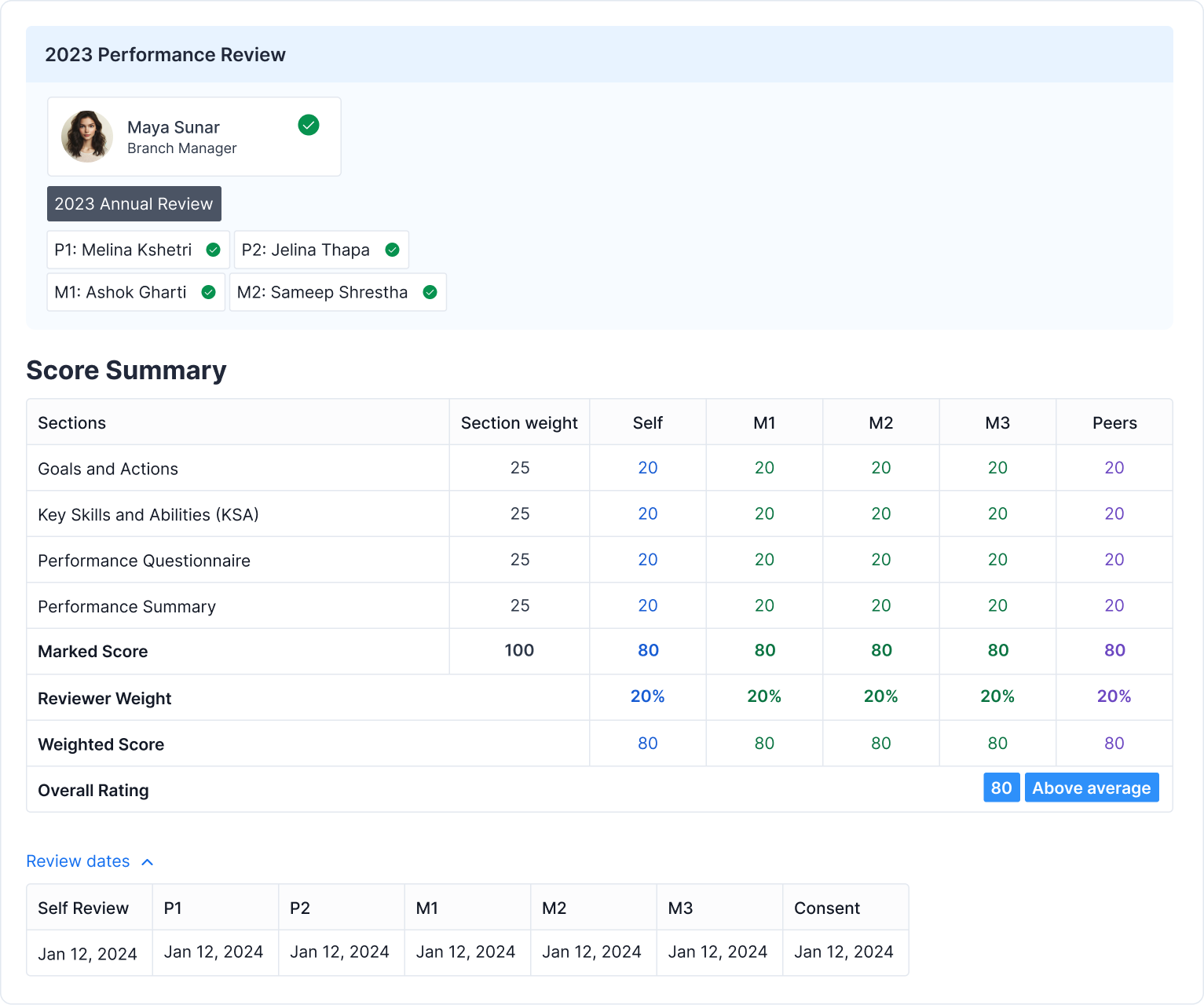Click the Above average rating badge
This screenshot has width=1204, height=1005.
pyautogui.click(x=1092, y=788)
